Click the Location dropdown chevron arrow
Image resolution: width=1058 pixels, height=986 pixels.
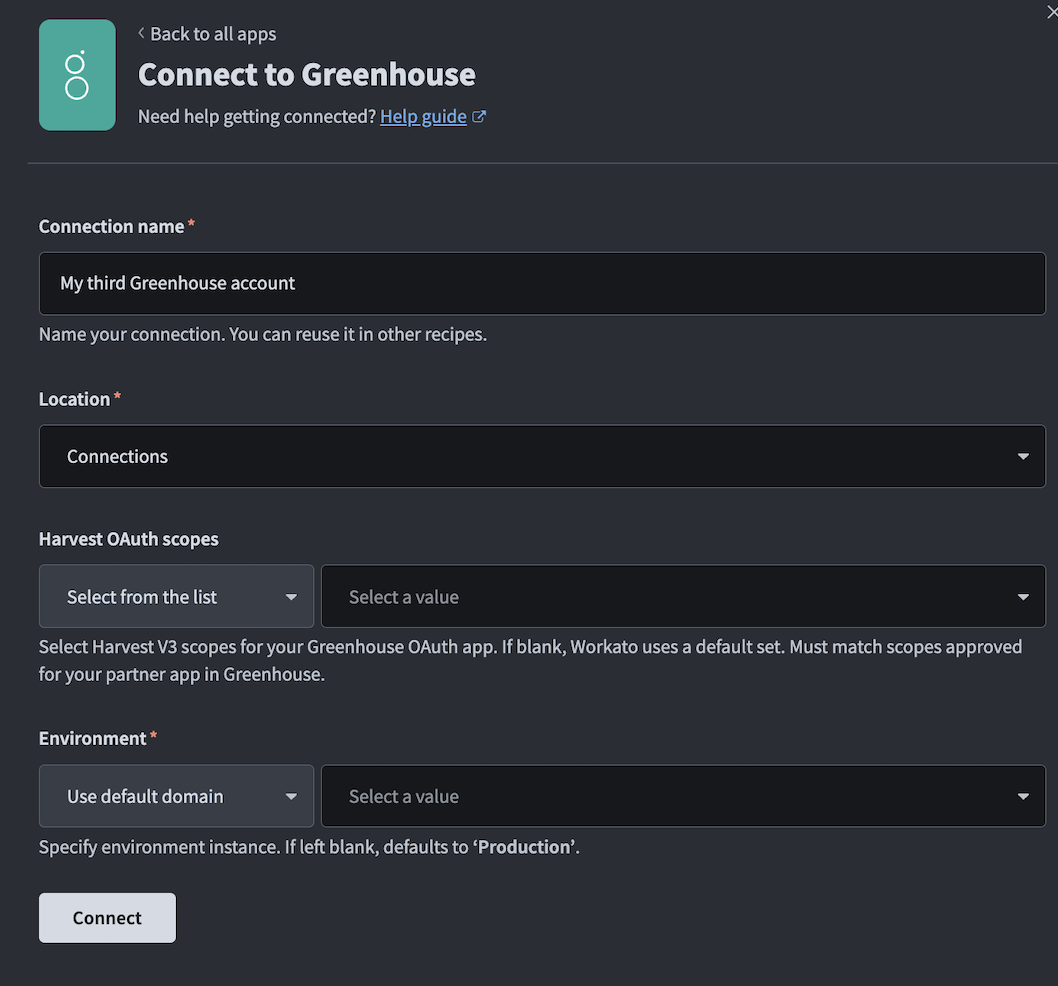click(x=1022, y=456)
